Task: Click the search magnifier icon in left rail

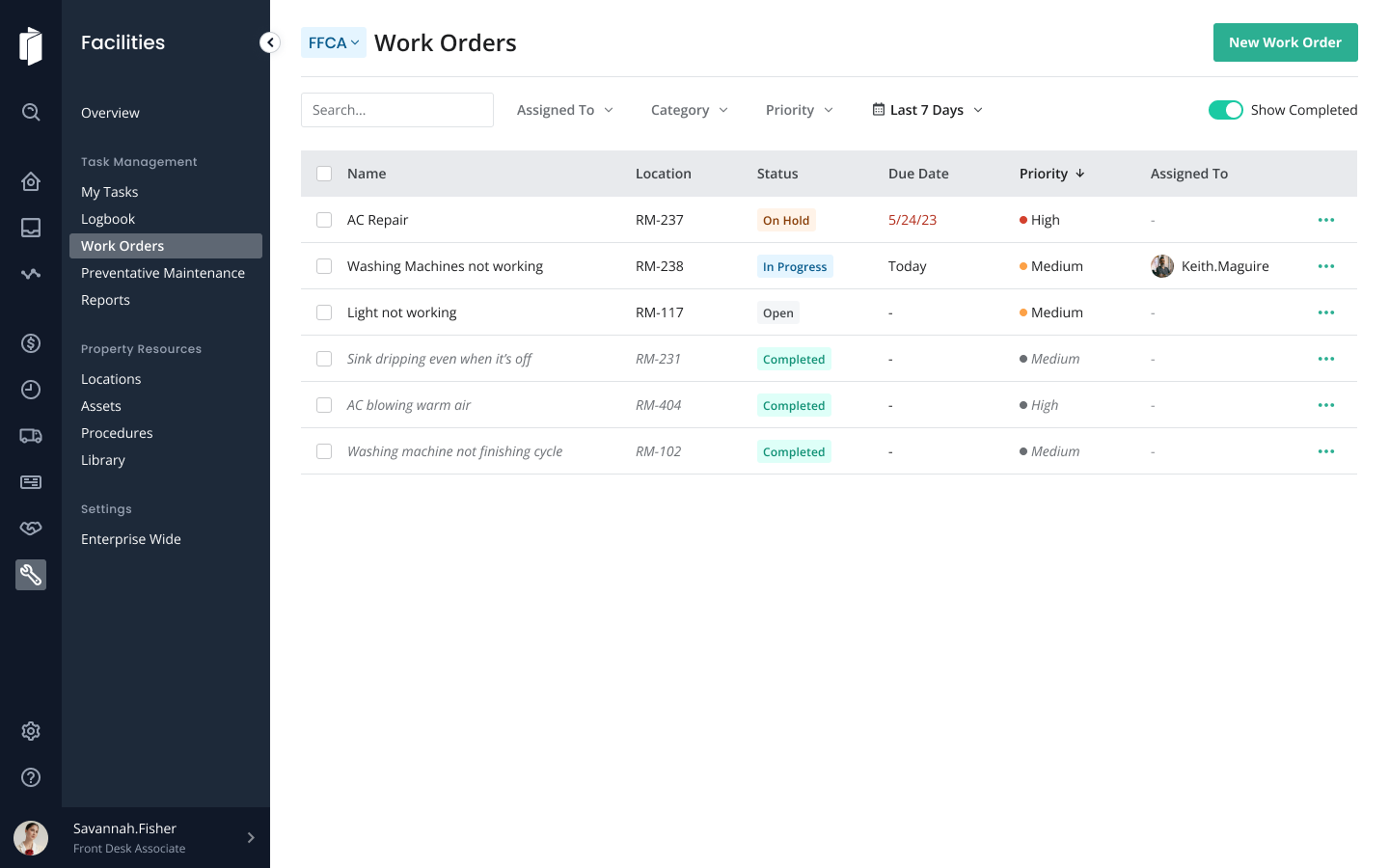Action: (31, 113)
